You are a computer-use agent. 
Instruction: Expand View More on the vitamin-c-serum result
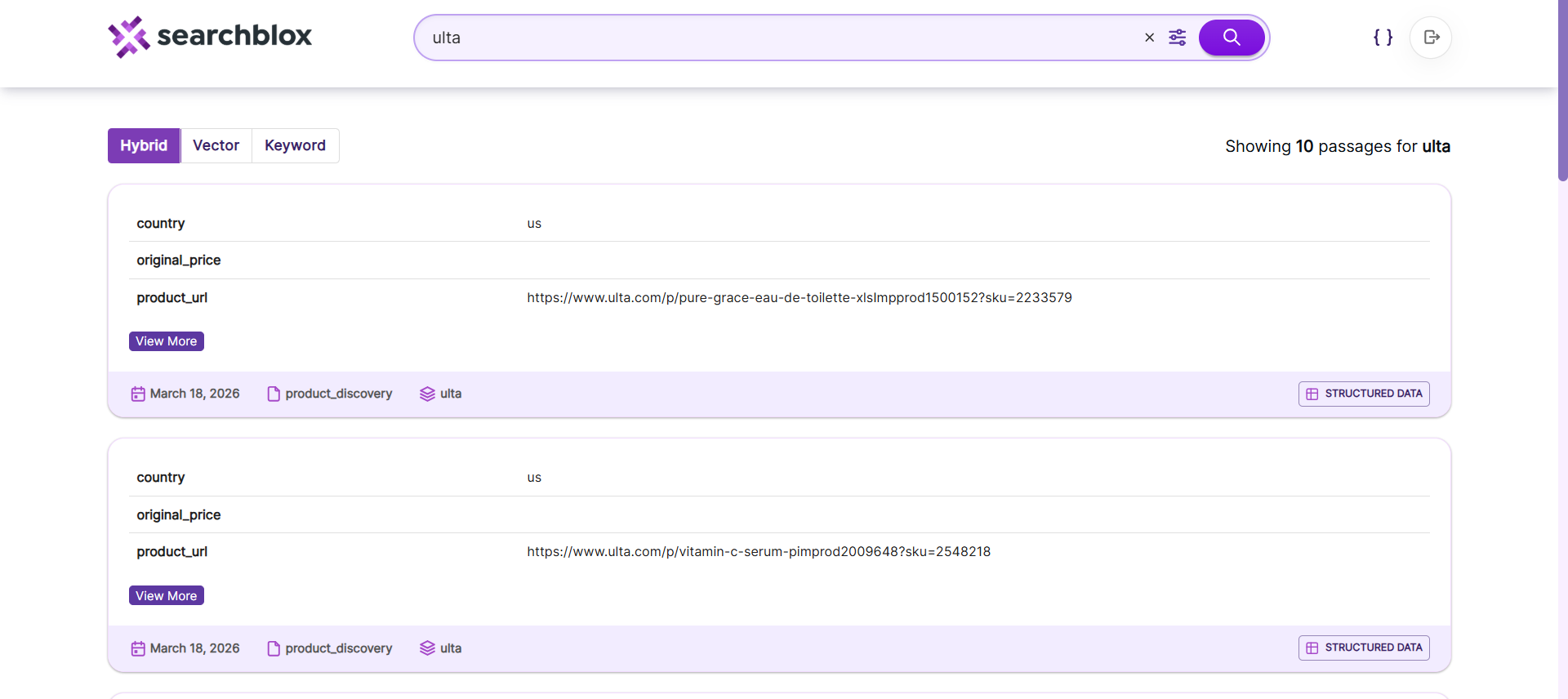(167, 596)
